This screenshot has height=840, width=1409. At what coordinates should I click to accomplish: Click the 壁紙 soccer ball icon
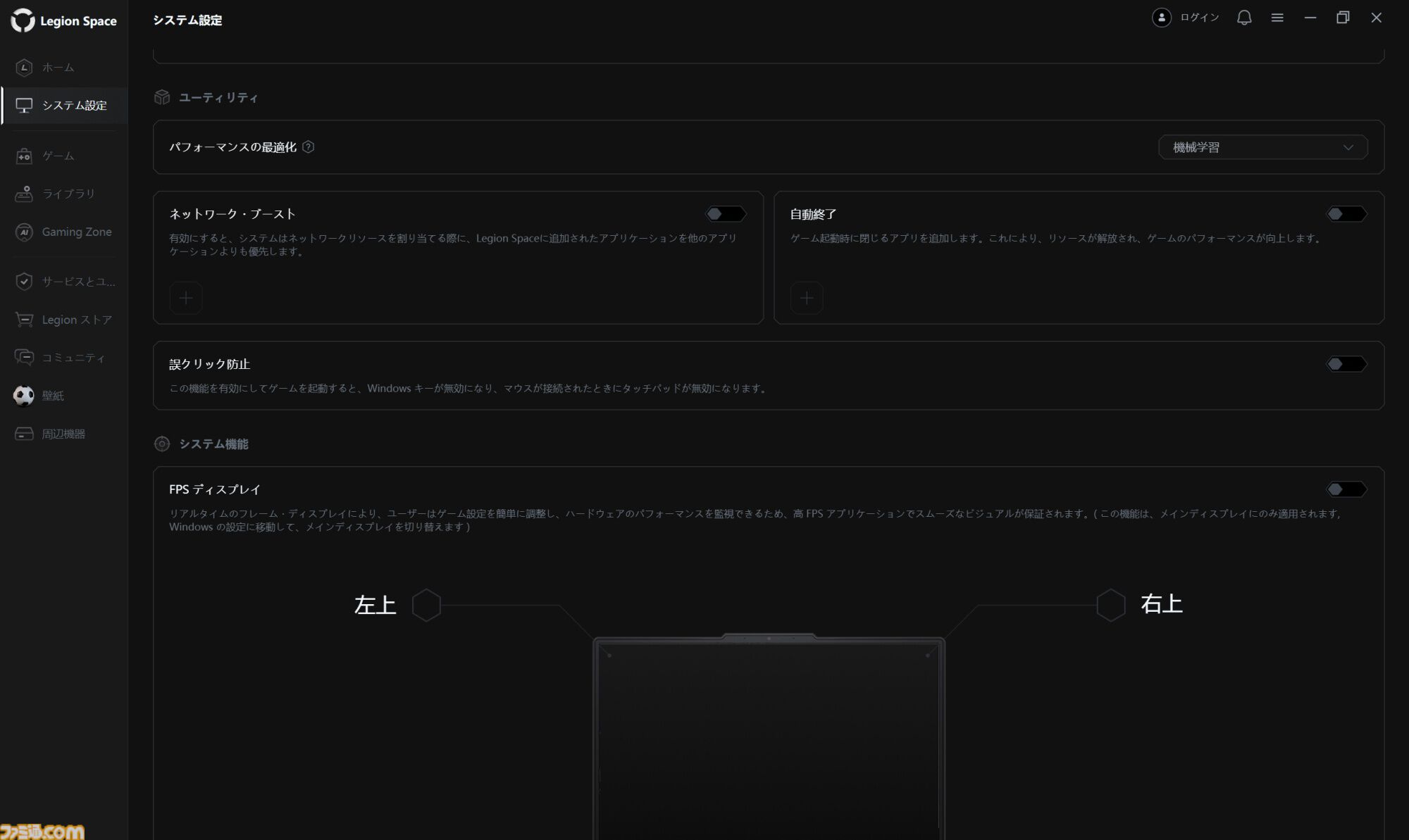pyautogui.click(x=24, y=396)
